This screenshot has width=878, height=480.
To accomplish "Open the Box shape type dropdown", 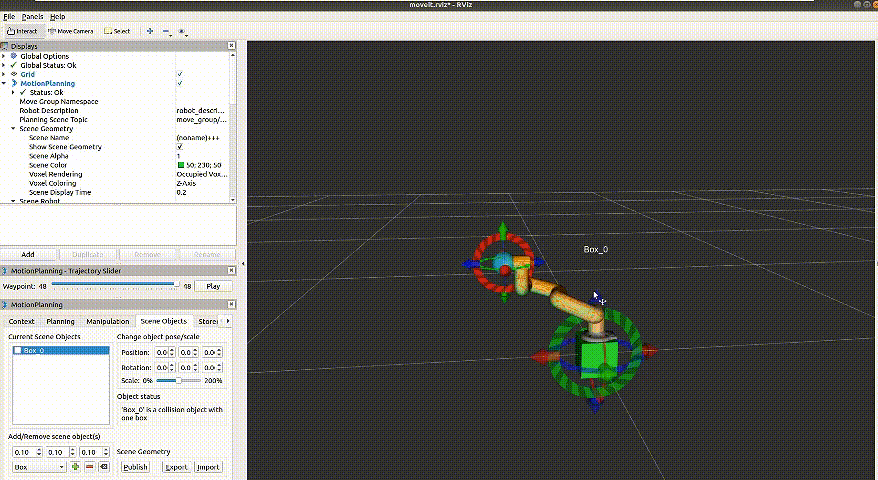I will (x=39, y=467).
